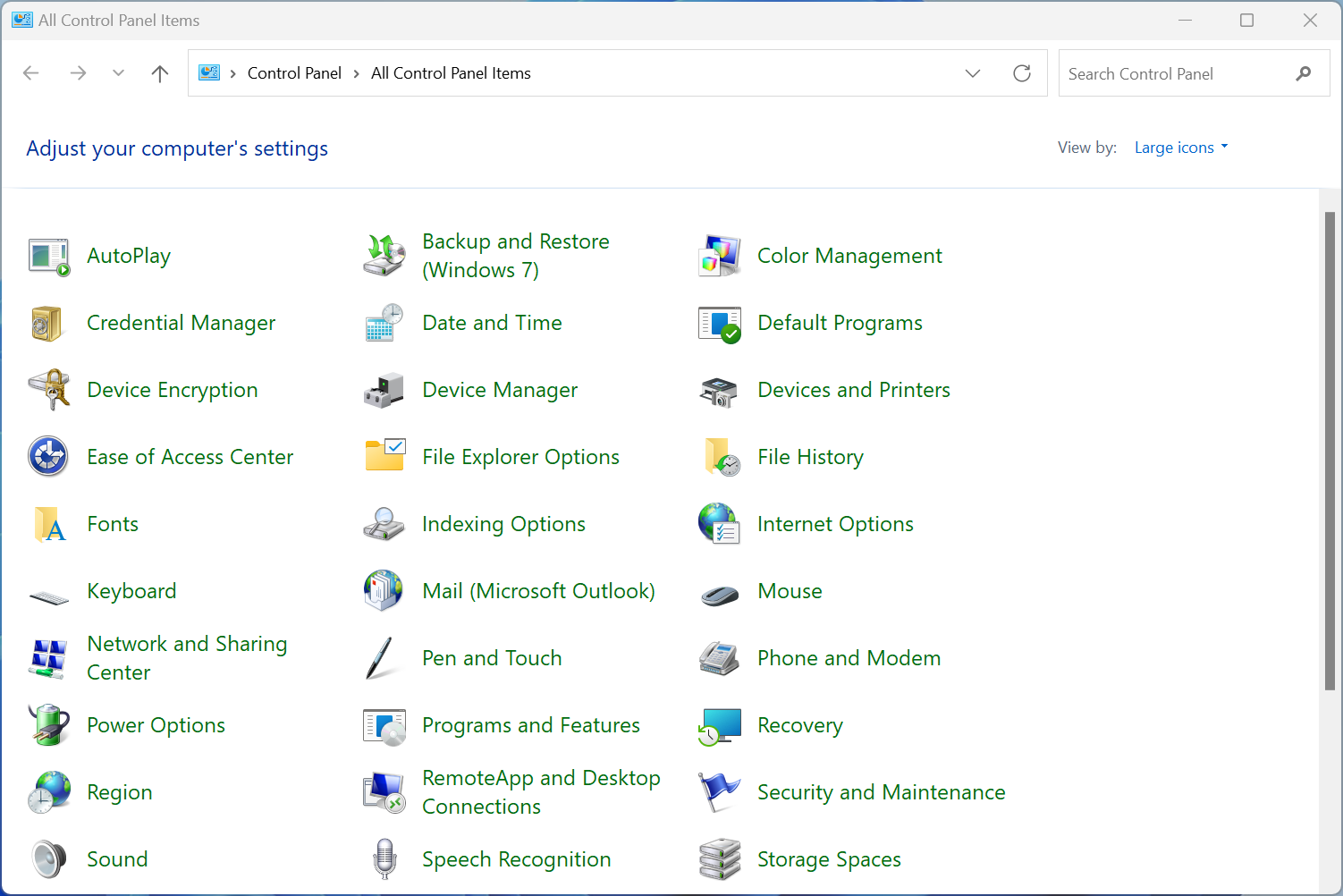
Task: Open the Mail (Microsoft Outlook) icon
Action: pos(384,590)
